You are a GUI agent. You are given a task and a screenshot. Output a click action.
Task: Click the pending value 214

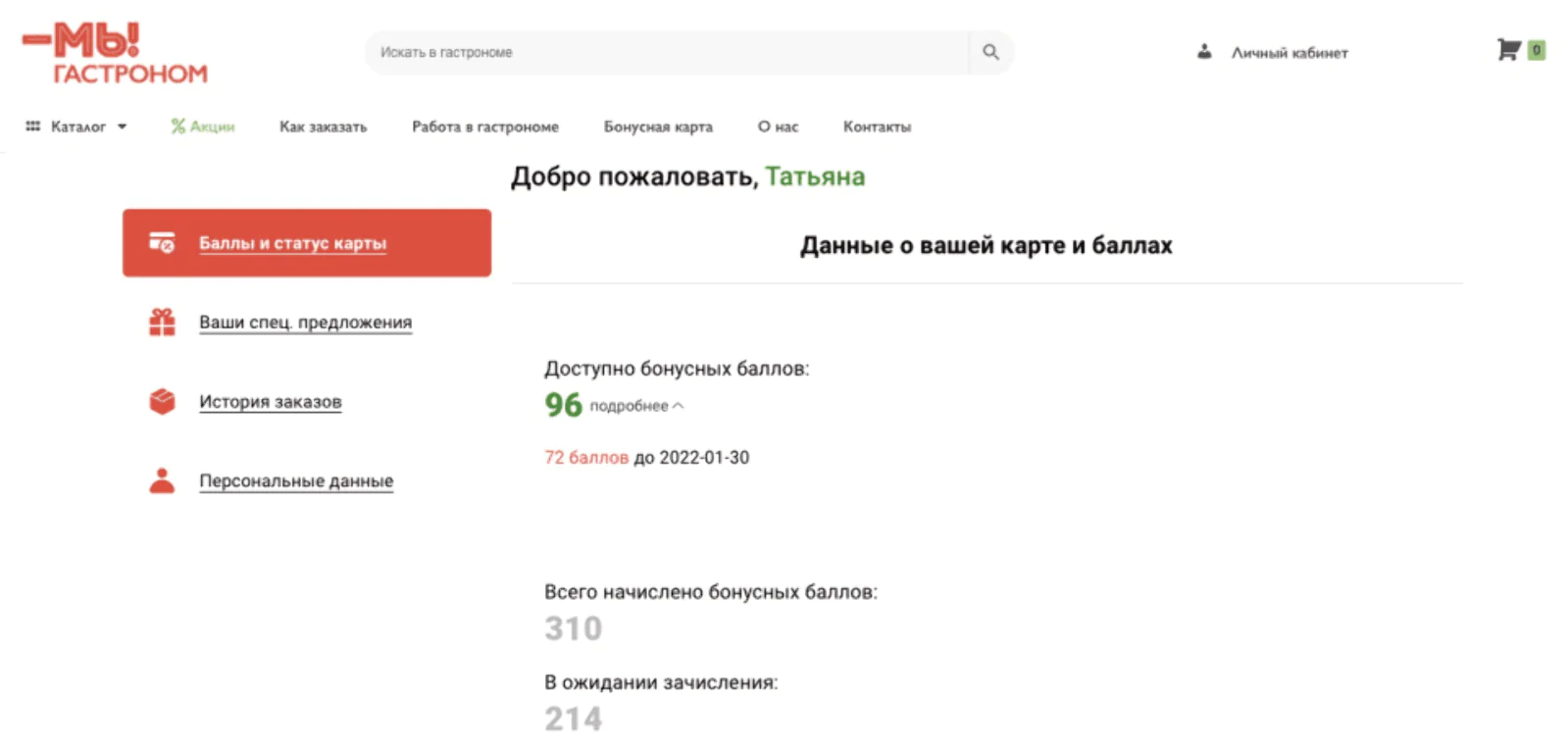pyautogui.click(x=574, y=719)
